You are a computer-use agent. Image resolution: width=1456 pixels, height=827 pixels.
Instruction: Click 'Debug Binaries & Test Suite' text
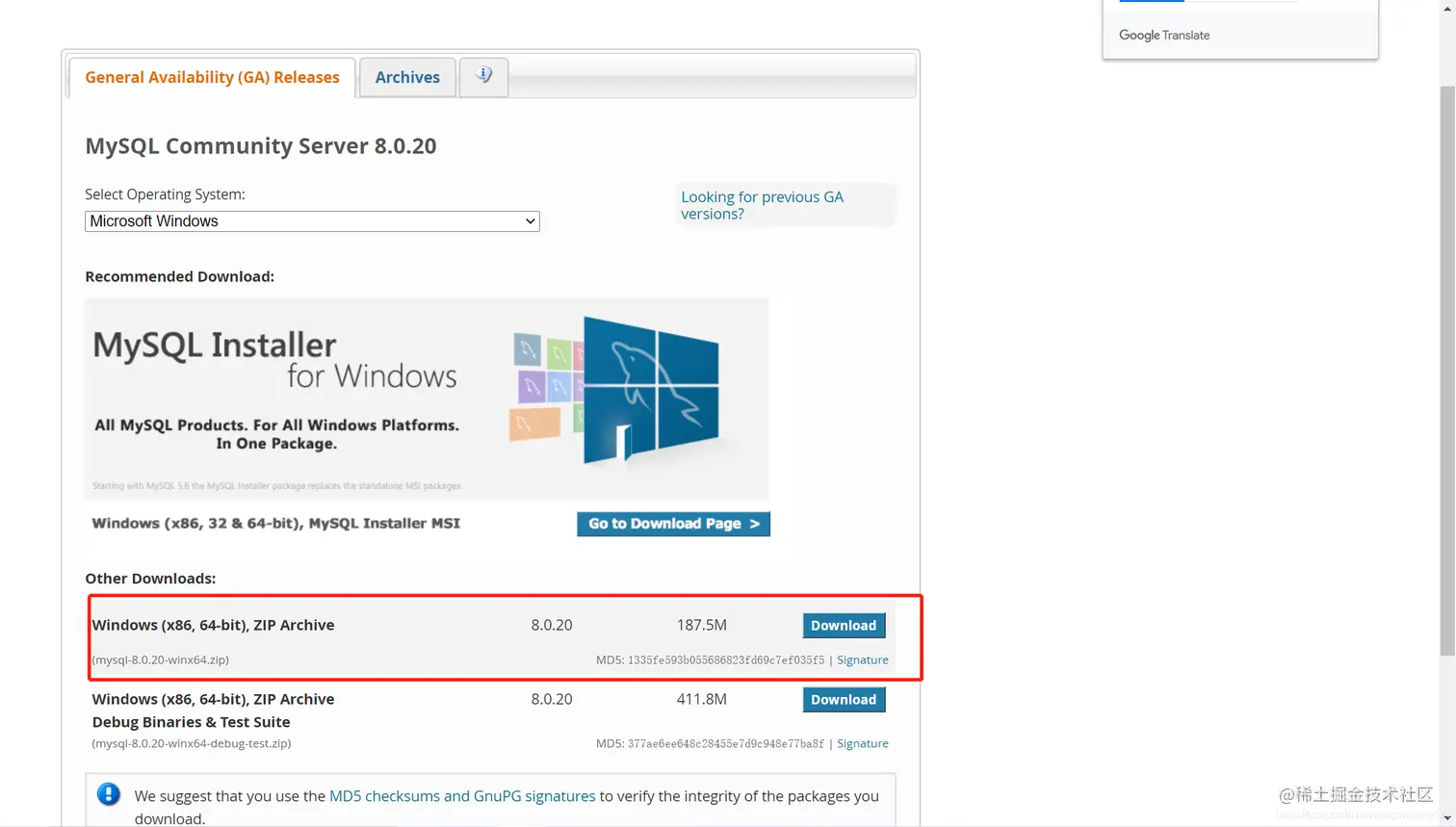click(191, 722)
